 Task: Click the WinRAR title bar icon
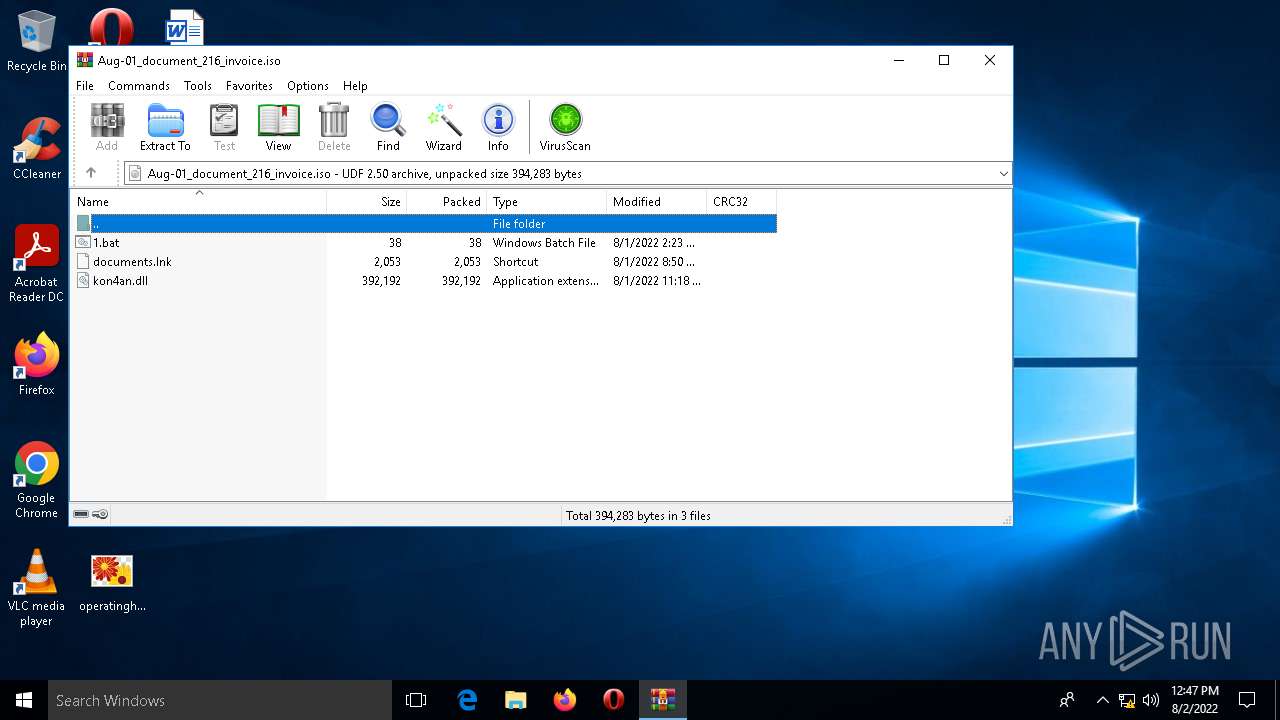[85, 60]
